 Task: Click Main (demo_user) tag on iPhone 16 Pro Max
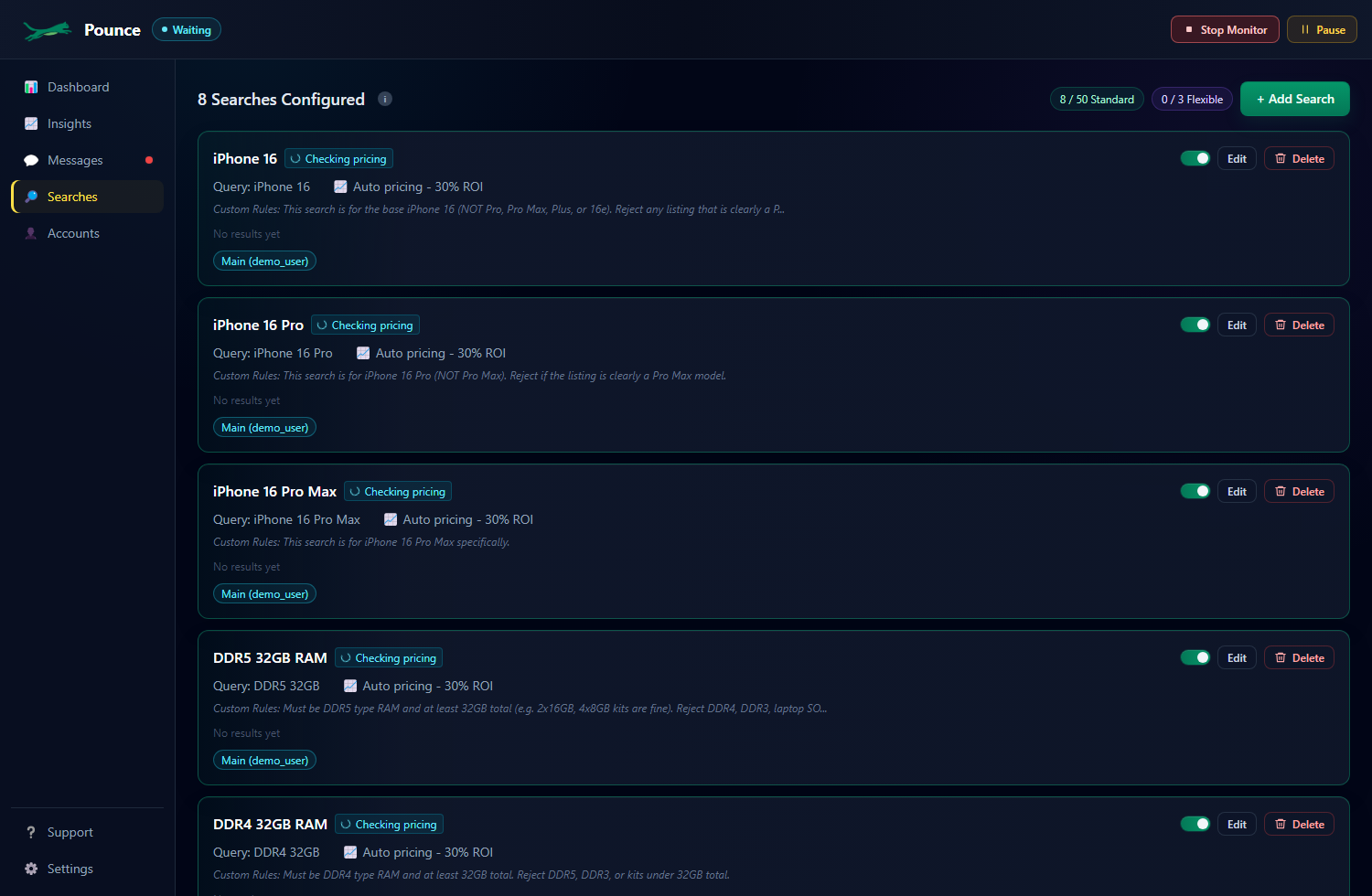[264, 593]
